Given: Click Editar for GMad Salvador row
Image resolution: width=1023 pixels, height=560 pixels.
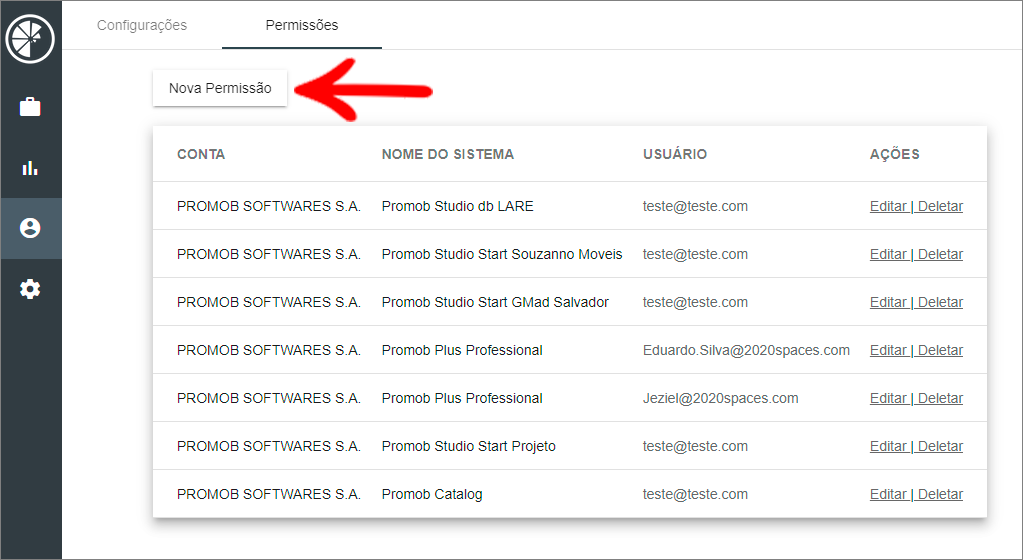Looking at the screenshot, I should (888, 302).
